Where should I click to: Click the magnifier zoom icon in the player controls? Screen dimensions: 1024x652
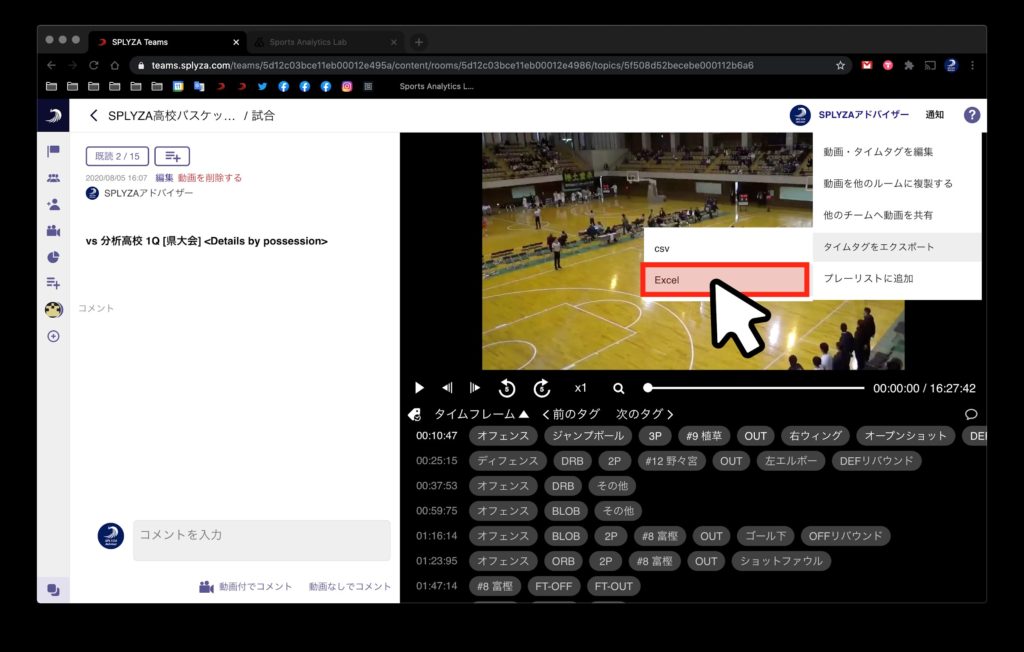pos(618,388)
